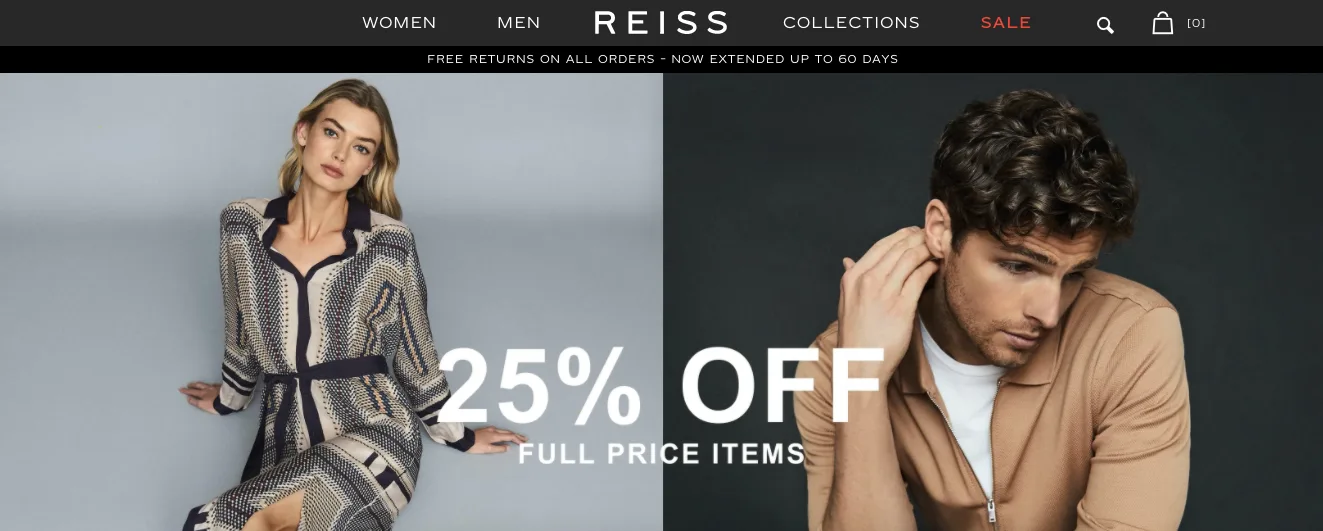Go to the red SALE link
Viewport: 1323px width, 531px height.
click(1006, 23)
